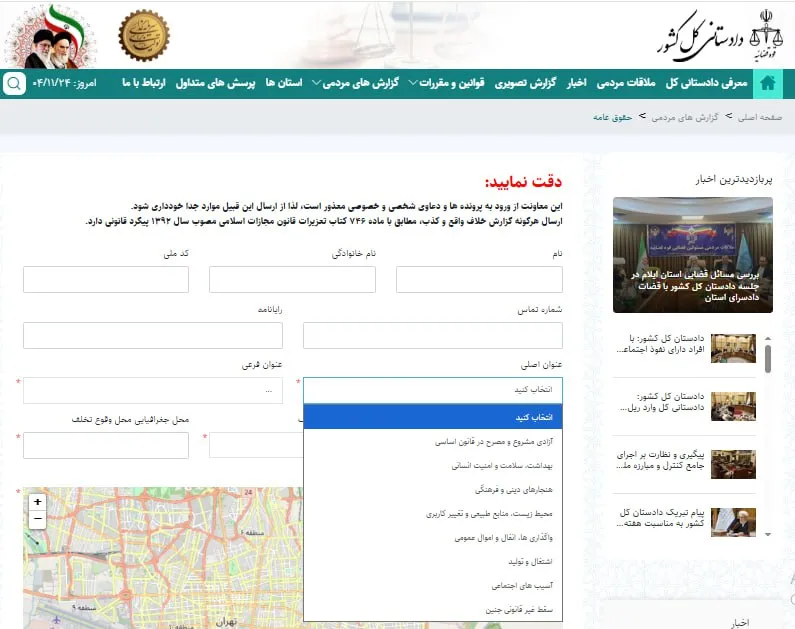The height and width of the screenshot is (629, 795).
Task: Click the golden emblem seal in header
Action: 144,36
